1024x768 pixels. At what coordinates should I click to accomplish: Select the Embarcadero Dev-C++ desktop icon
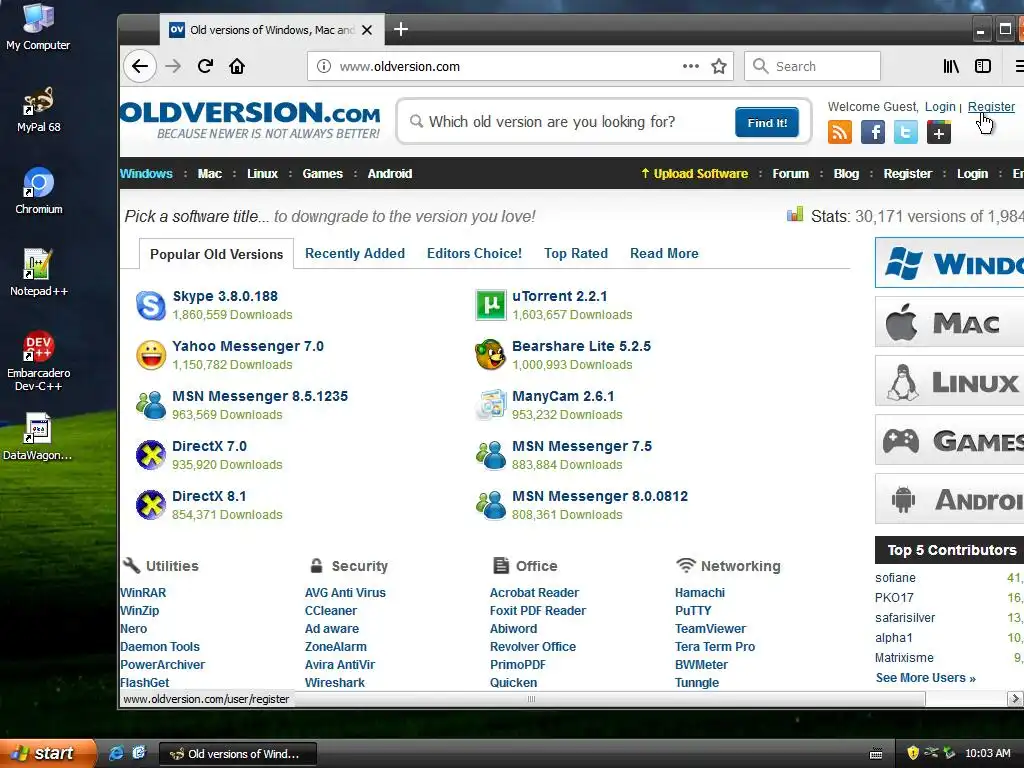pyautogui.click(x=39, y=361)
